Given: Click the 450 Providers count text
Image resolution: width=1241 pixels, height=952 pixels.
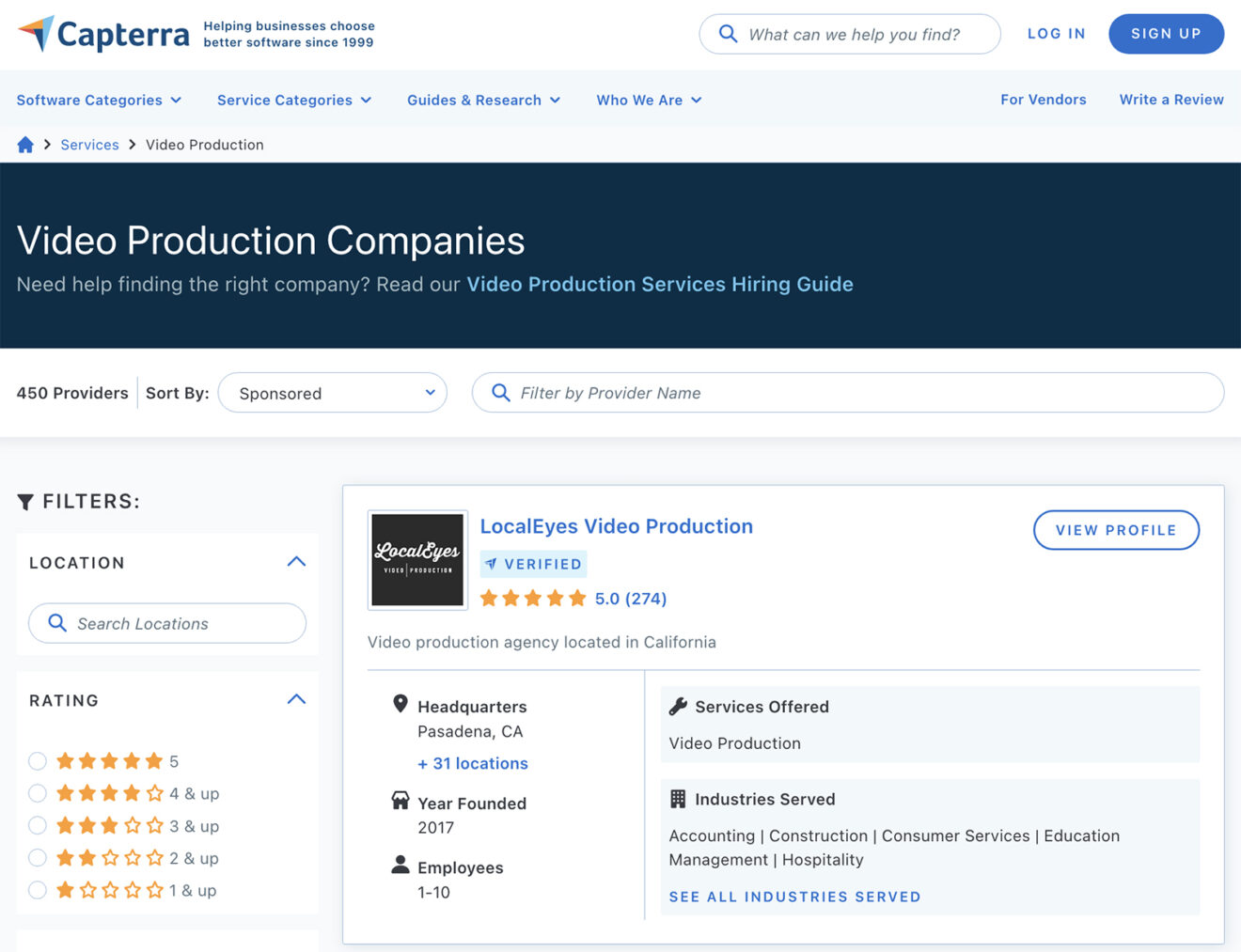Looking at the screenshot, I should point(72,393).
